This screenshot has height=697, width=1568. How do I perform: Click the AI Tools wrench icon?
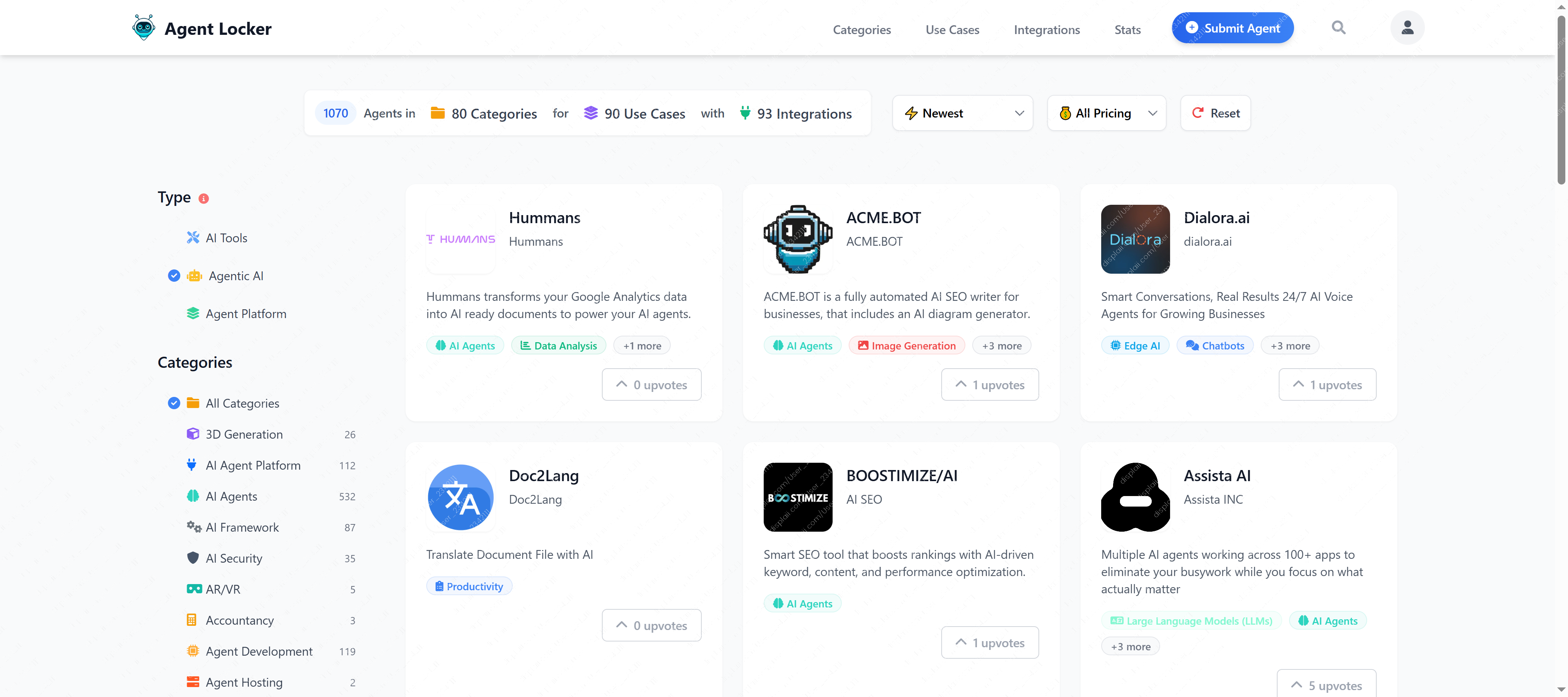coord(193,237)
